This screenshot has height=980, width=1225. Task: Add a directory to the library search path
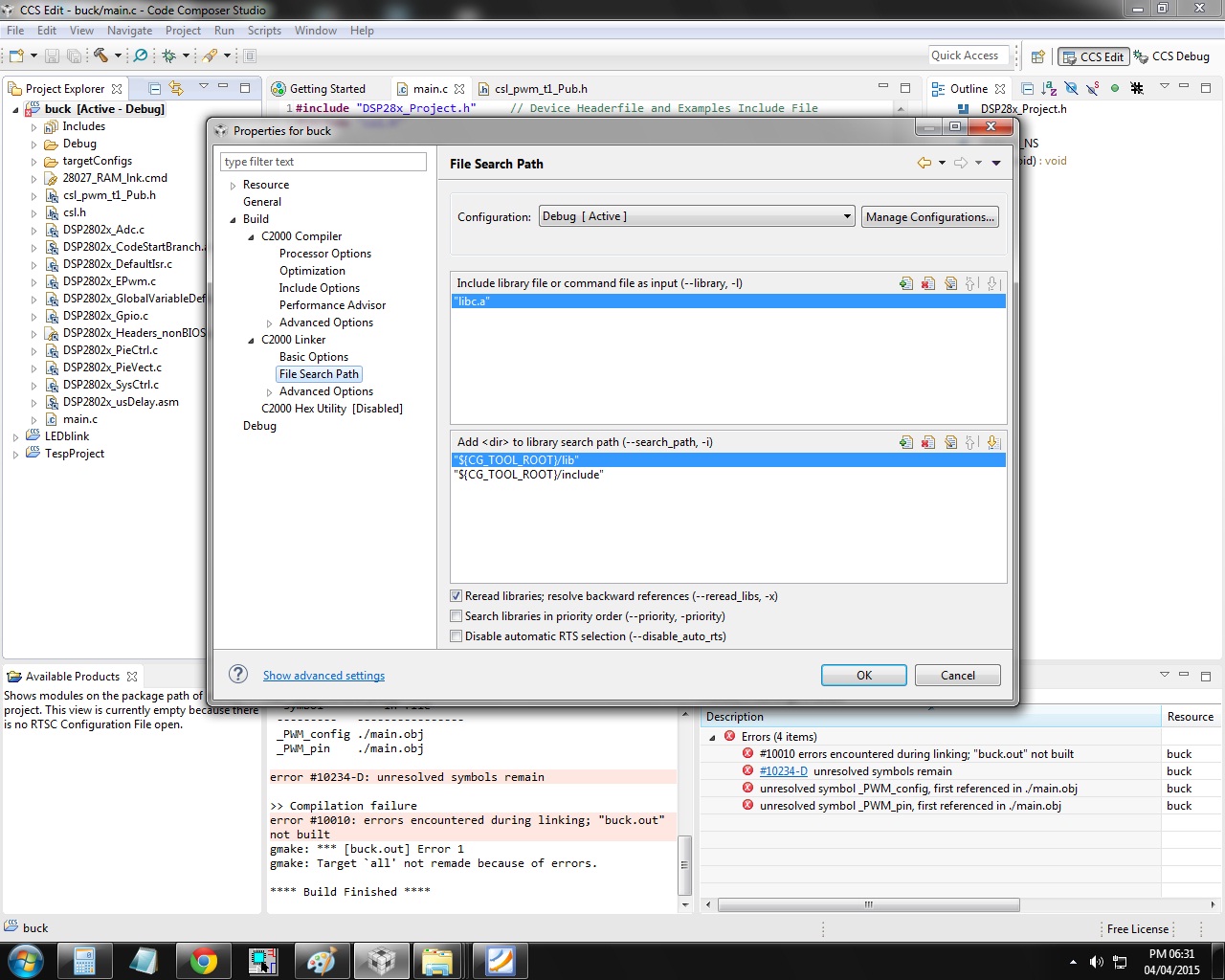point(906,442)
